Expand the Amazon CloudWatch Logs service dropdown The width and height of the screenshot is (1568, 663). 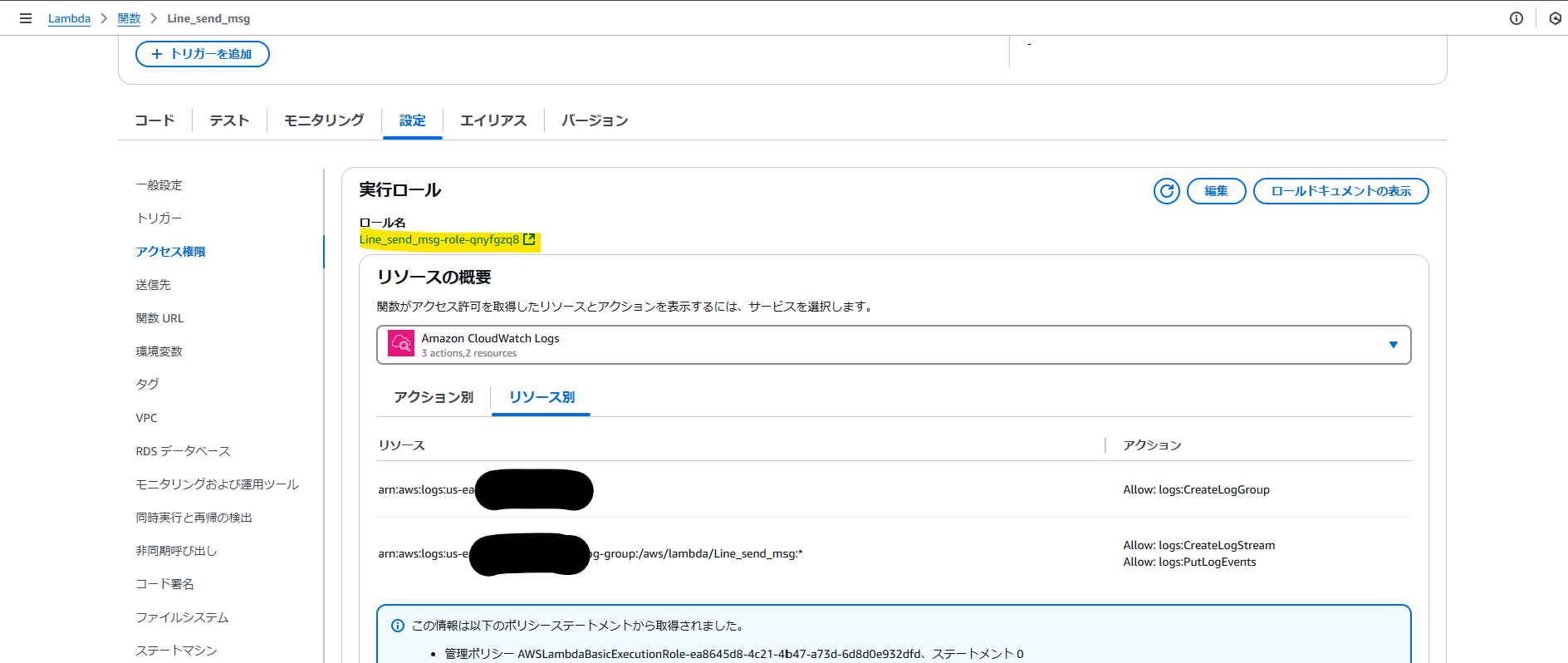tap(894, 345)
